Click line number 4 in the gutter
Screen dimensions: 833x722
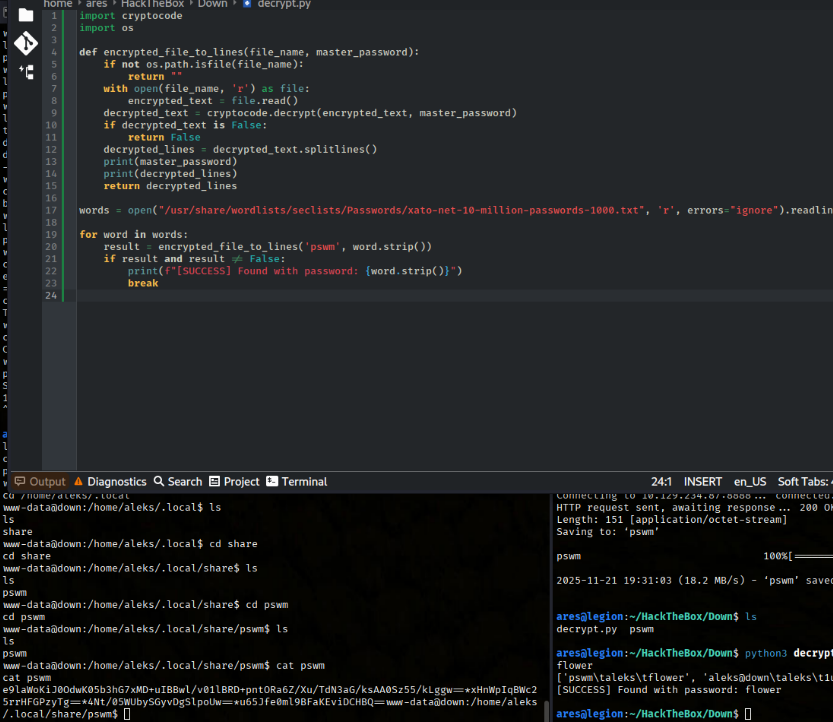click(x=54, y=52)
